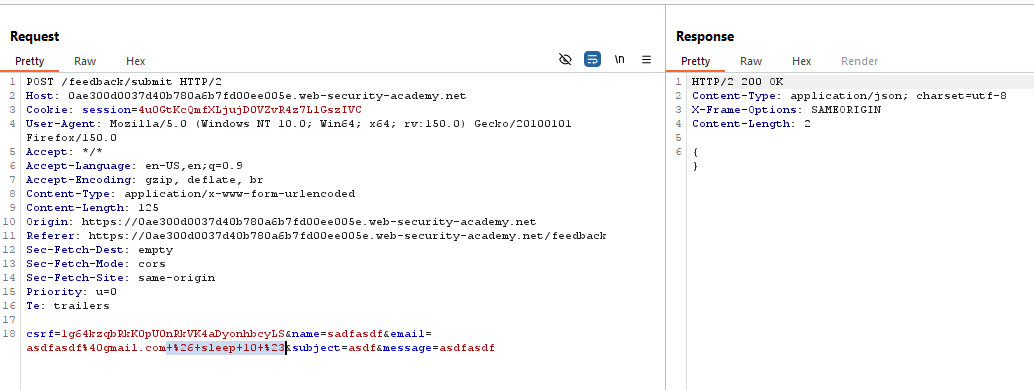Click the HTTP/2 200 OK response line
The image size is (1034, 390).
pos(737,82)
